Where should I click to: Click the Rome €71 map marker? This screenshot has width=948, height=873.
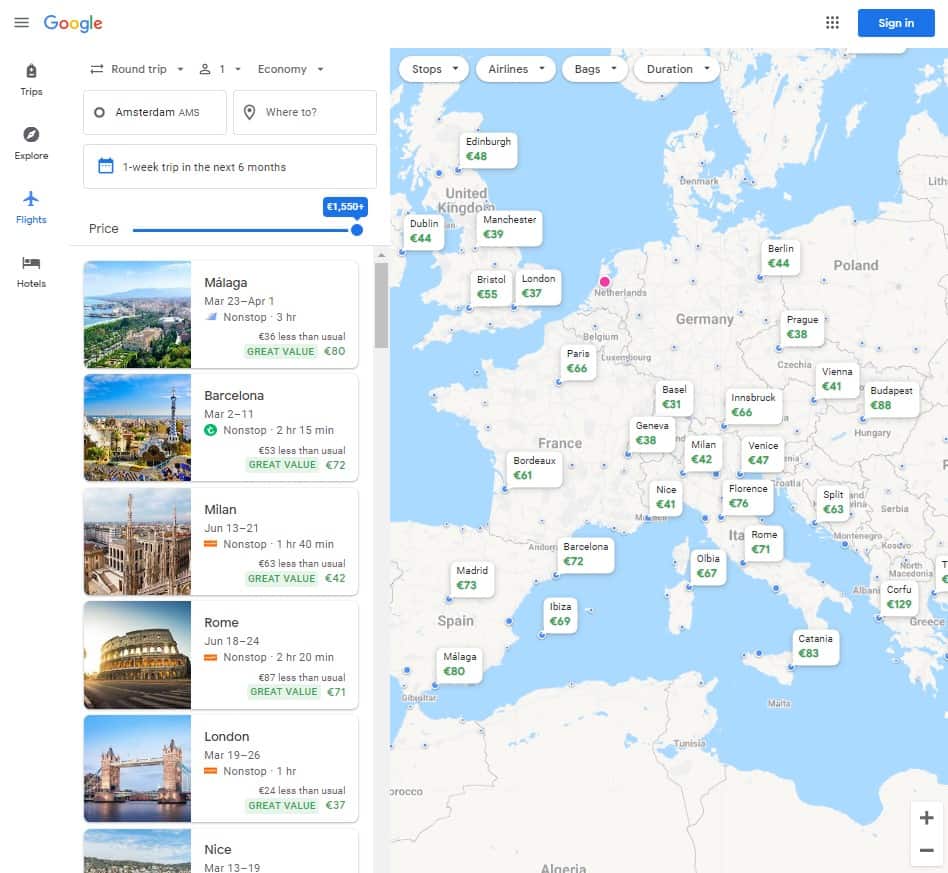764,542
